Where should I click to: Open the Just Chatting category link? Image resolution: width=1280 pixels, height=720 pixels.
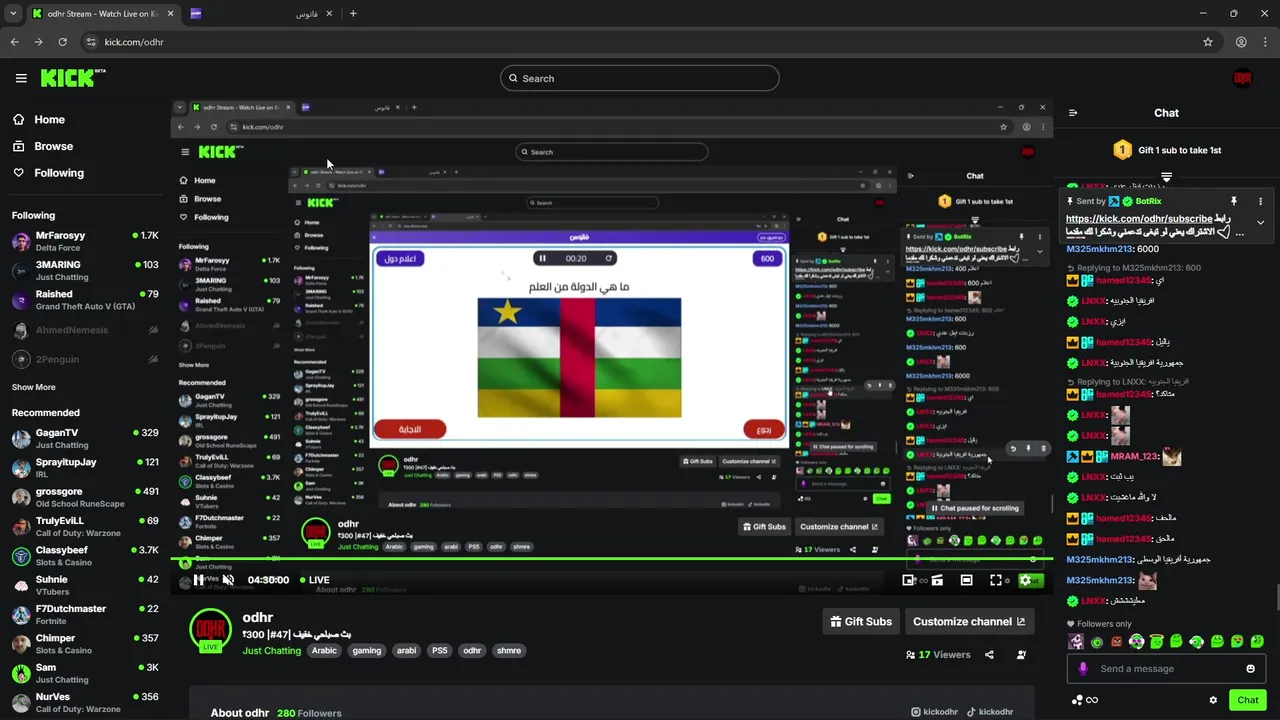(x=271, y=651)
